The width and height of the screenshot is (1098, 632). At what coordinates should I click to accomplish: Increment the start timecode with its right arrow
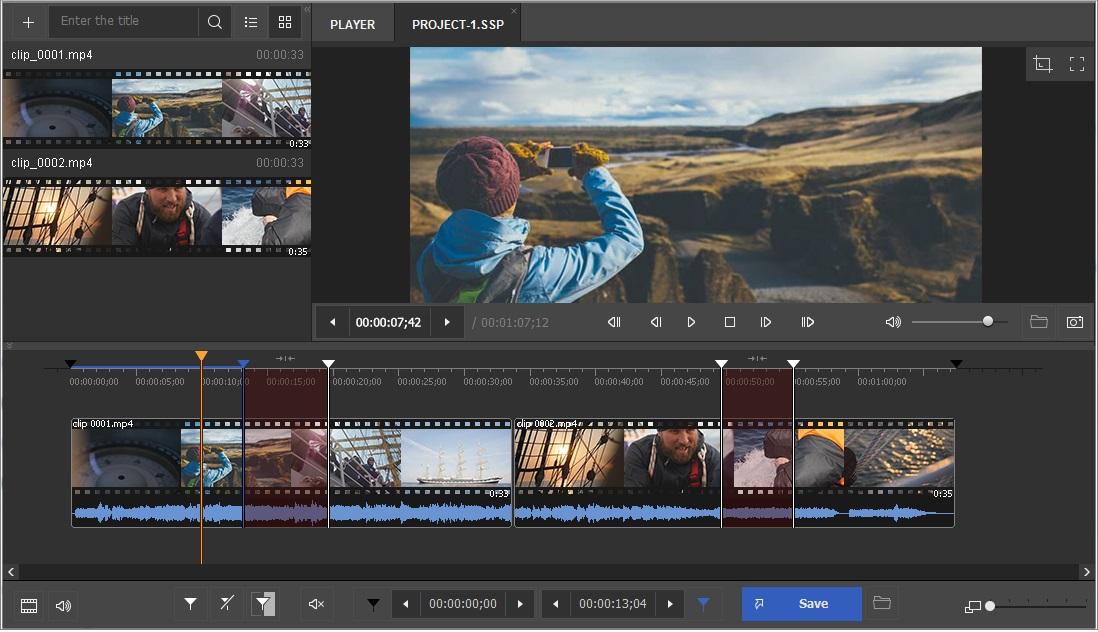tap(520, 604)
